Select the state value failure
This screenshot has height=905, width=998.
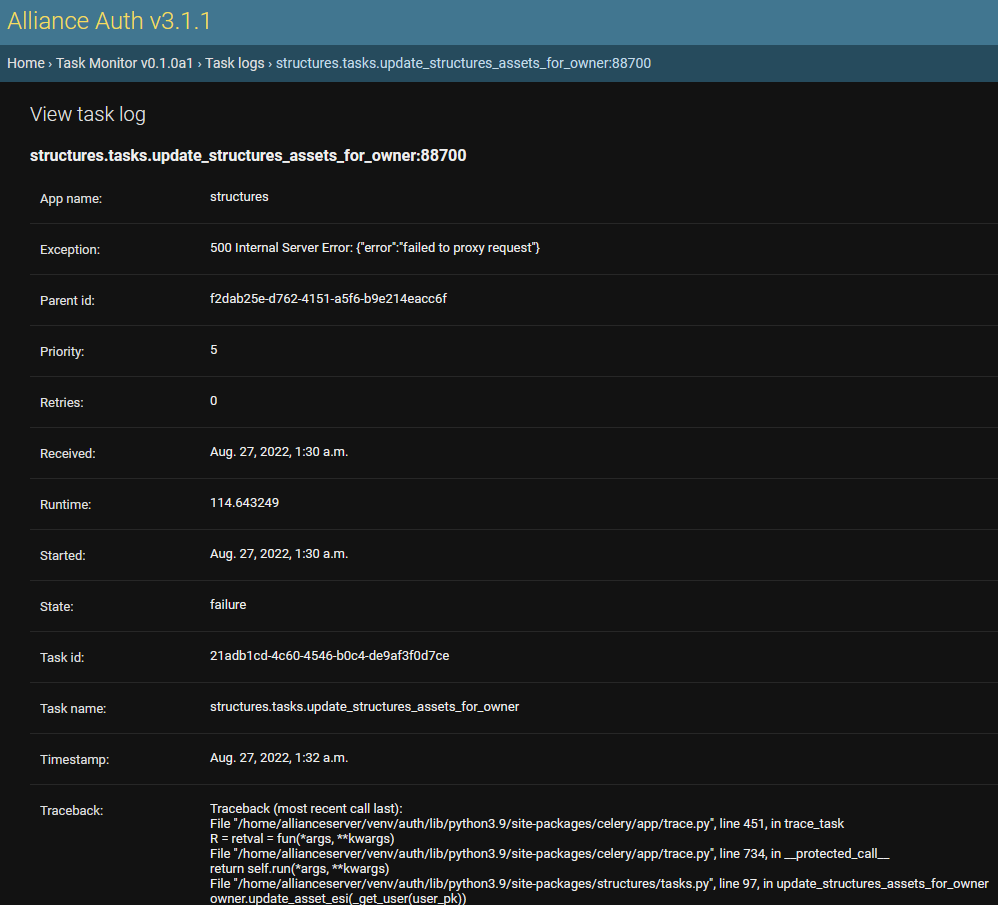coord(228,605)
